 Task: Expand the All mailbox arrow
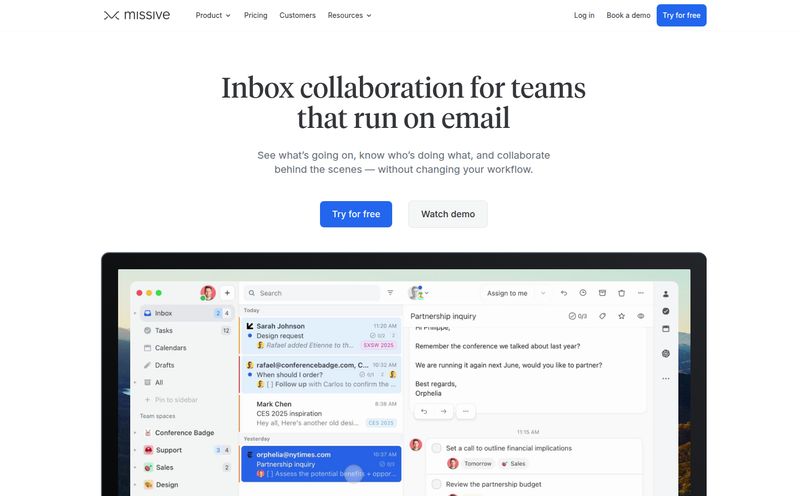click(x=135, y=383)
